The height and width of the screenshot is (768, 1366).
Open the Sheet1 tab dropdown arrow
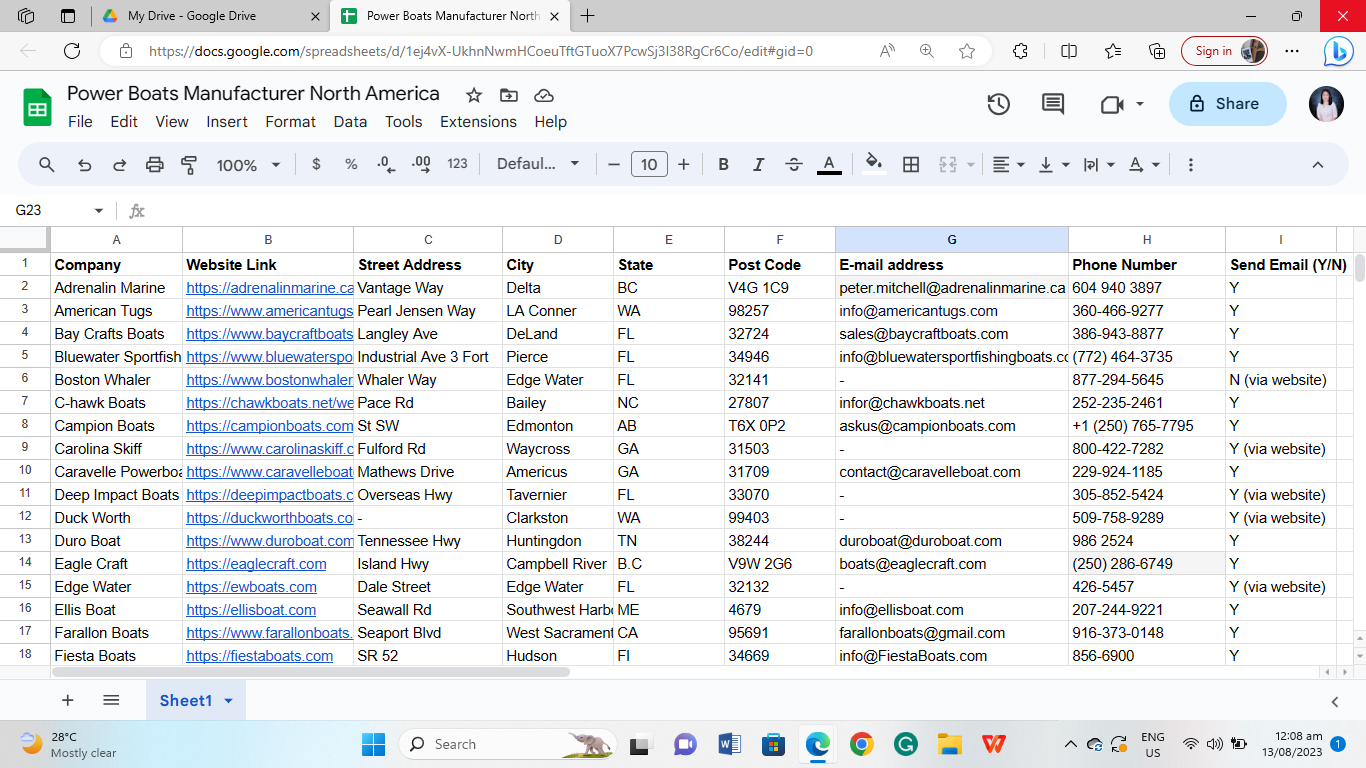tap(228, 701)
